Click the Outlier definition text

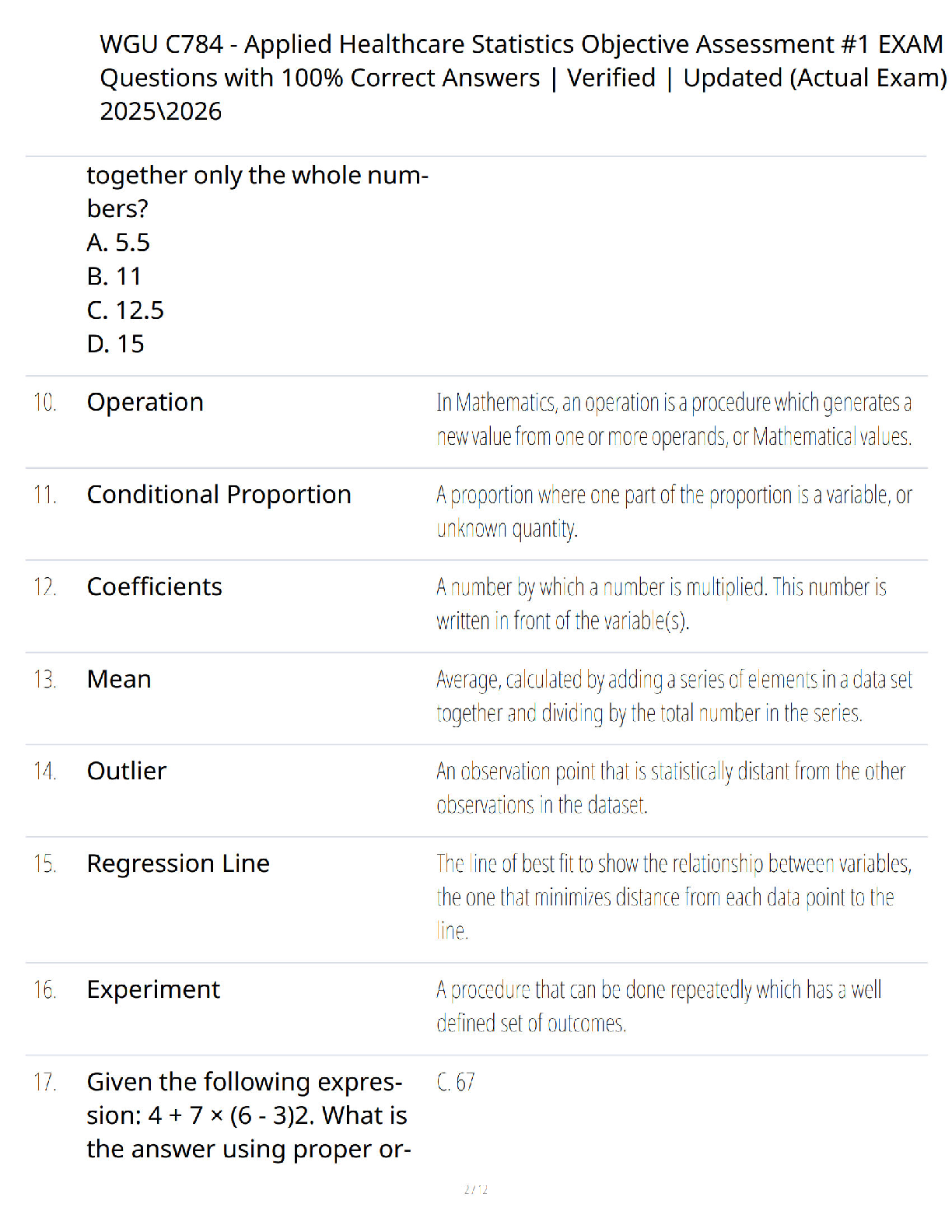pos(671,788)
